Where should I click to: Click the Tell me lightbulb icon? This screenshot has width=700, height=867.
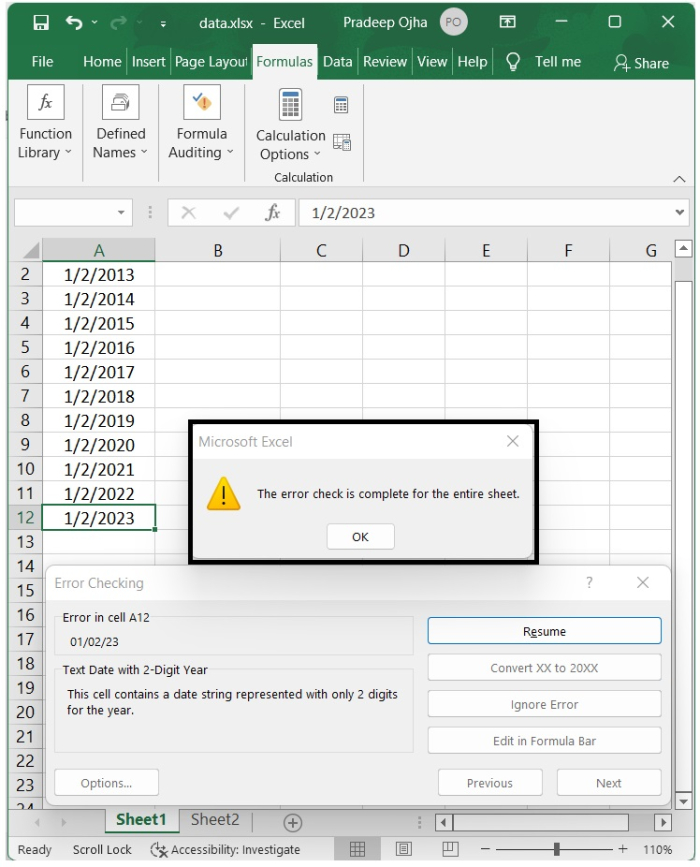[513, 62]
